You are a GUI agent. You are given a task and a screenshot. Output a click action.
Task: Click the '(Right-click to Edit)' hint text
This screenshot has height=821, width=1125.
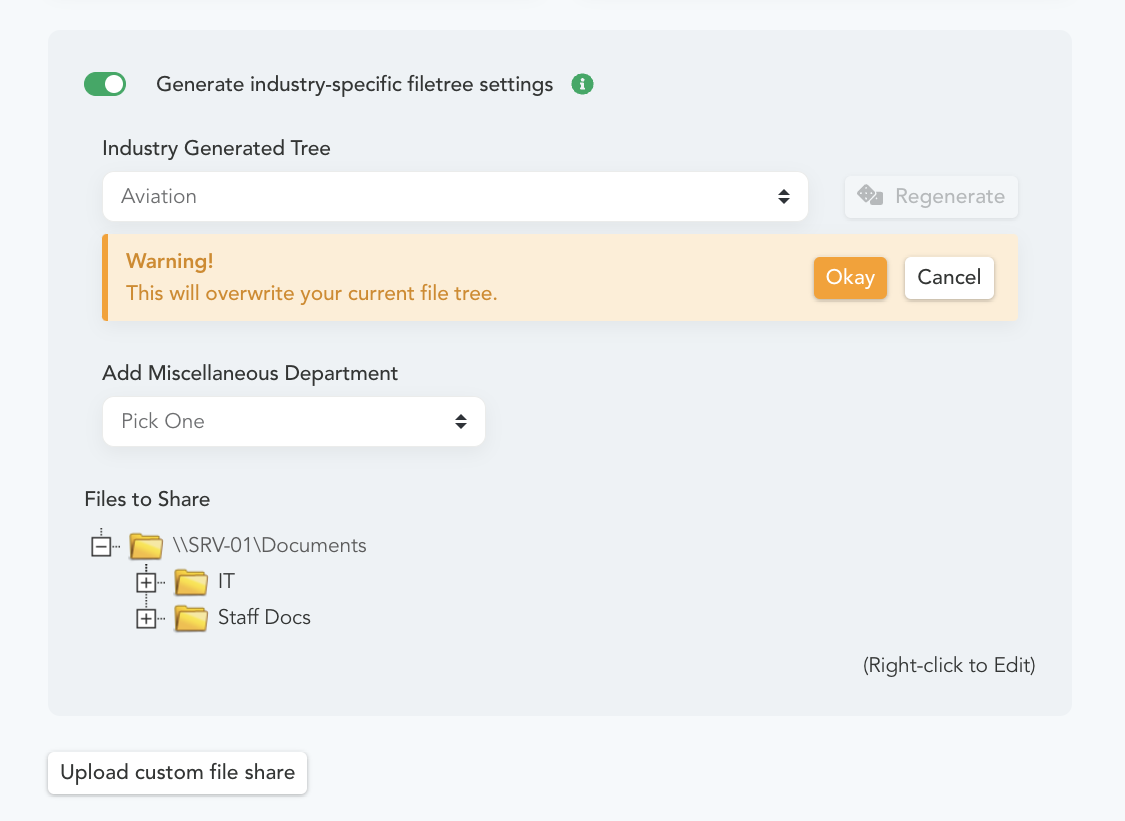949,665
